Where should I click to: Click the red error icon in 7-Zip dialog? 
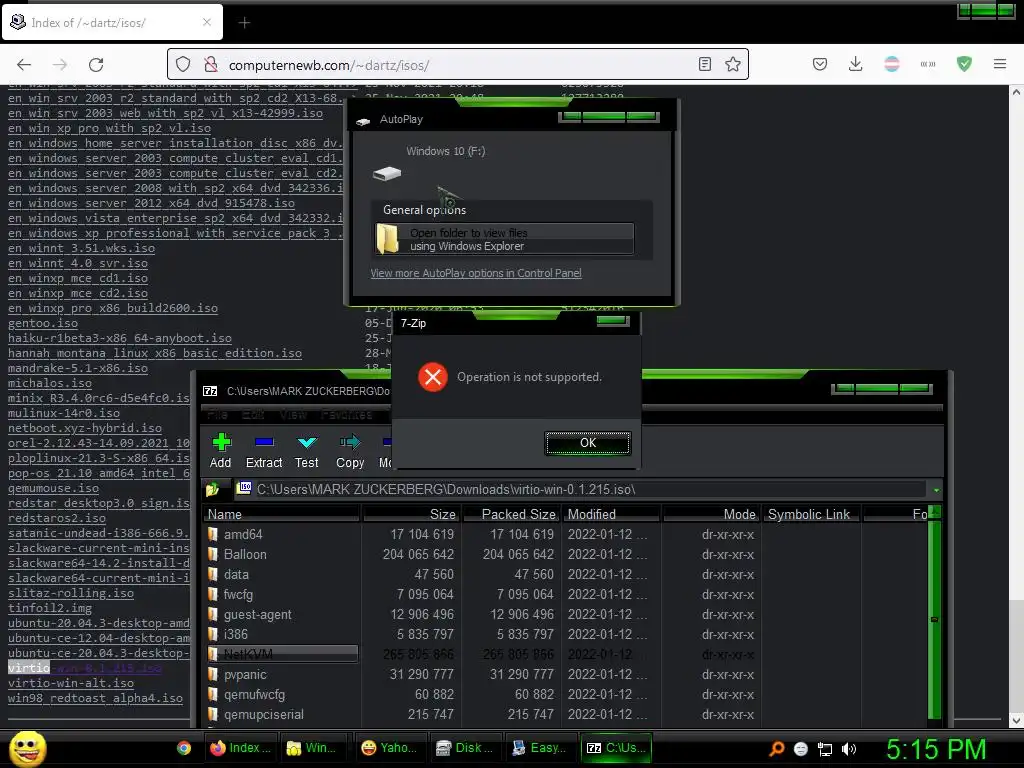pyautogui.click(x=432, y=377)
